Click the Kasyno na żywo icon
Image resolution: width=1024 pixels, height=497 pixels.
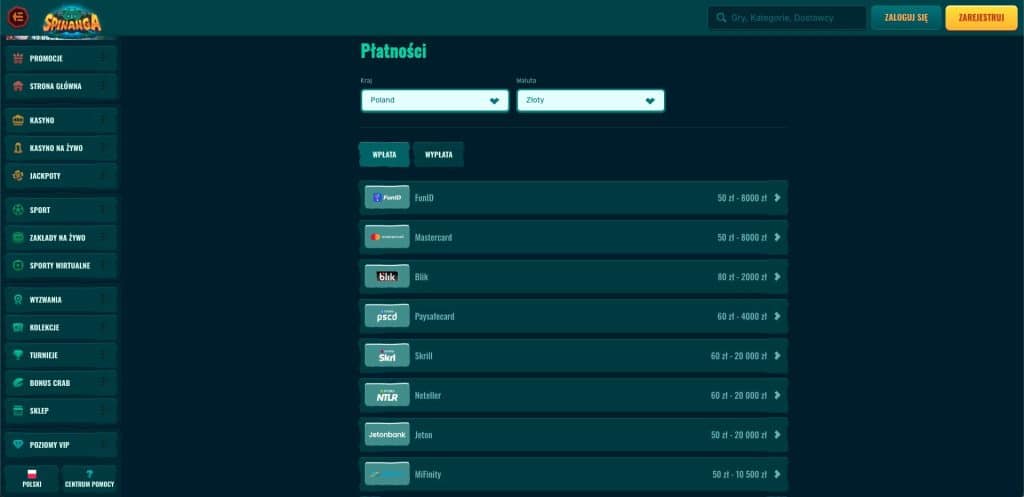click(18, 148)
